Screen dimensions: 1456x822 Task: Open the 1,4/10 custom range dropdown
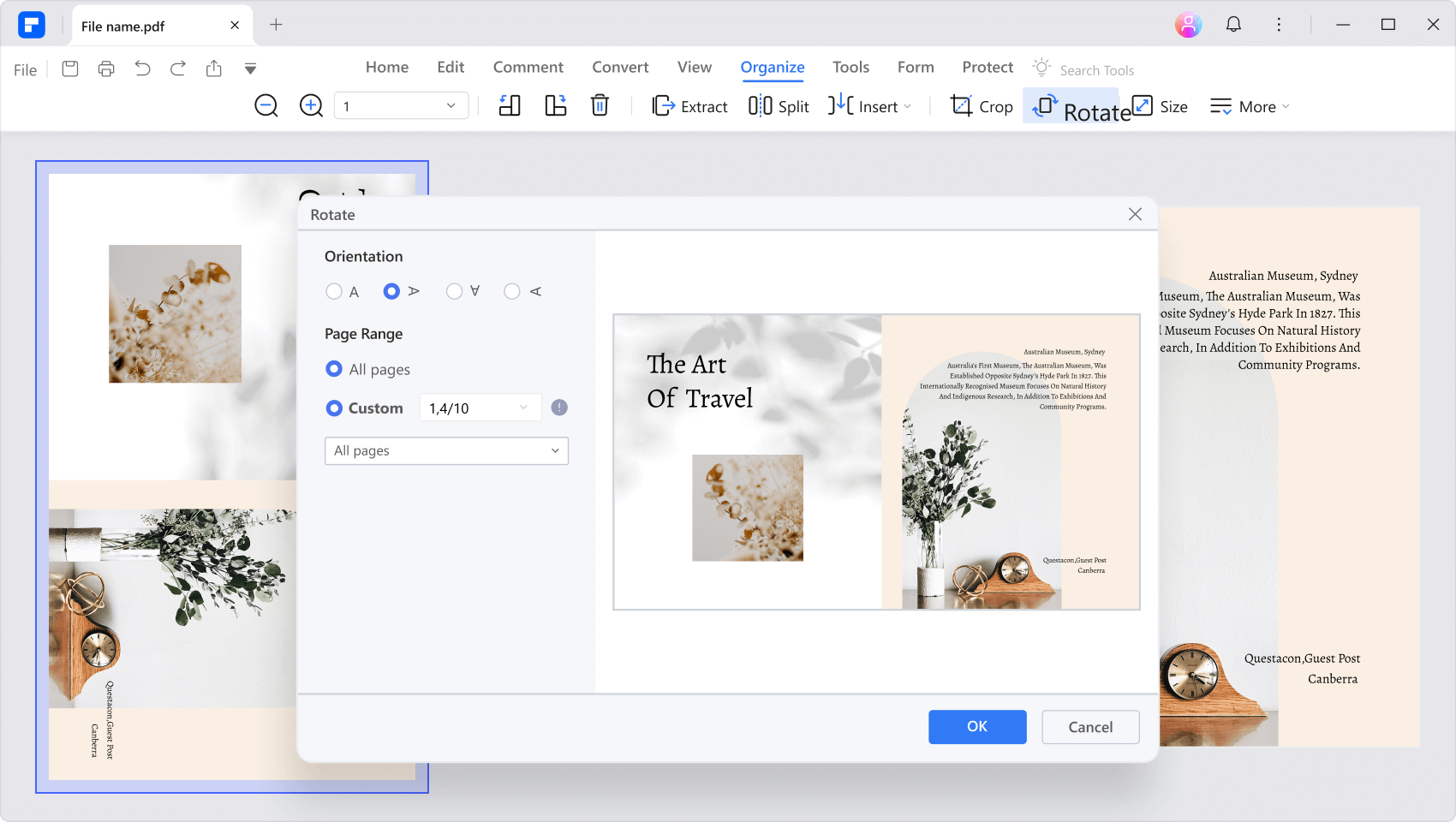(x=480, y=408)
